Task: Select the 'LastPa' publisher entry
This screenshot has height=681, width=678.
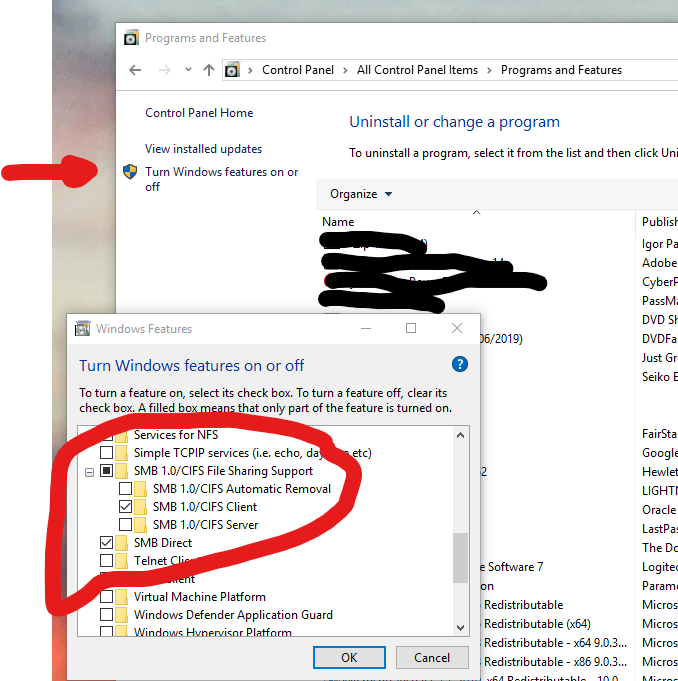Action: 659,529
